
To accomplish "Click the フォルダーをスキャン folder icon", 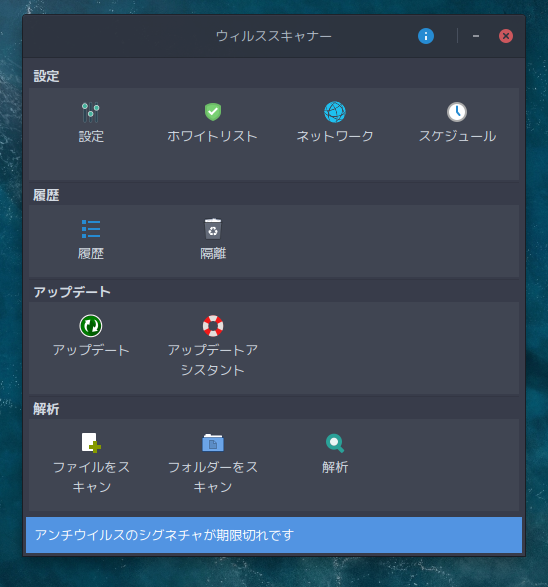I will 213,442.
